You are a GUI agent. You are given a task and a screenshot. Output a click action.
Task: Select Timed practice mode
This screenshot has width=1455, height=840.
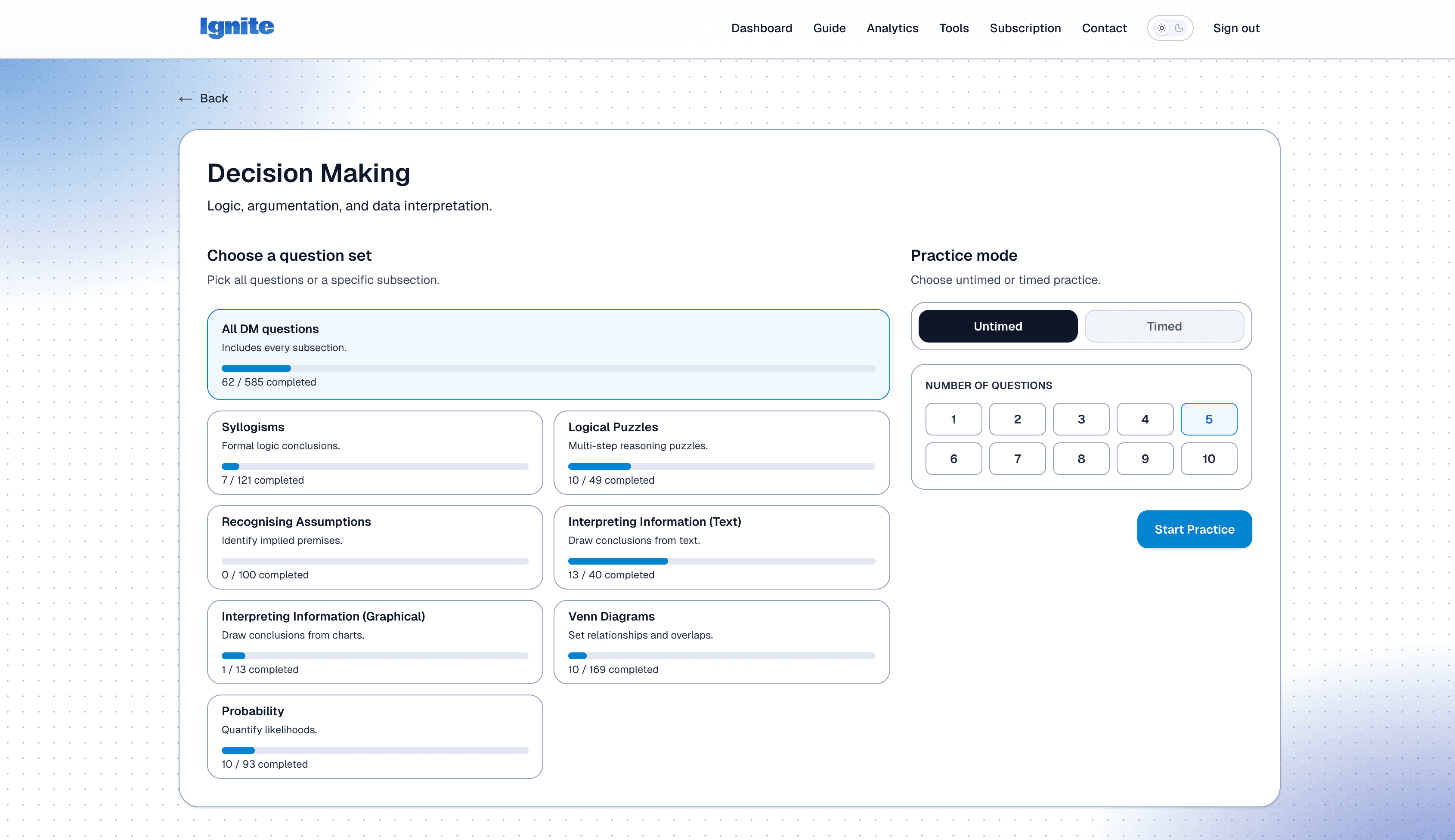(x=1164, y=327)
